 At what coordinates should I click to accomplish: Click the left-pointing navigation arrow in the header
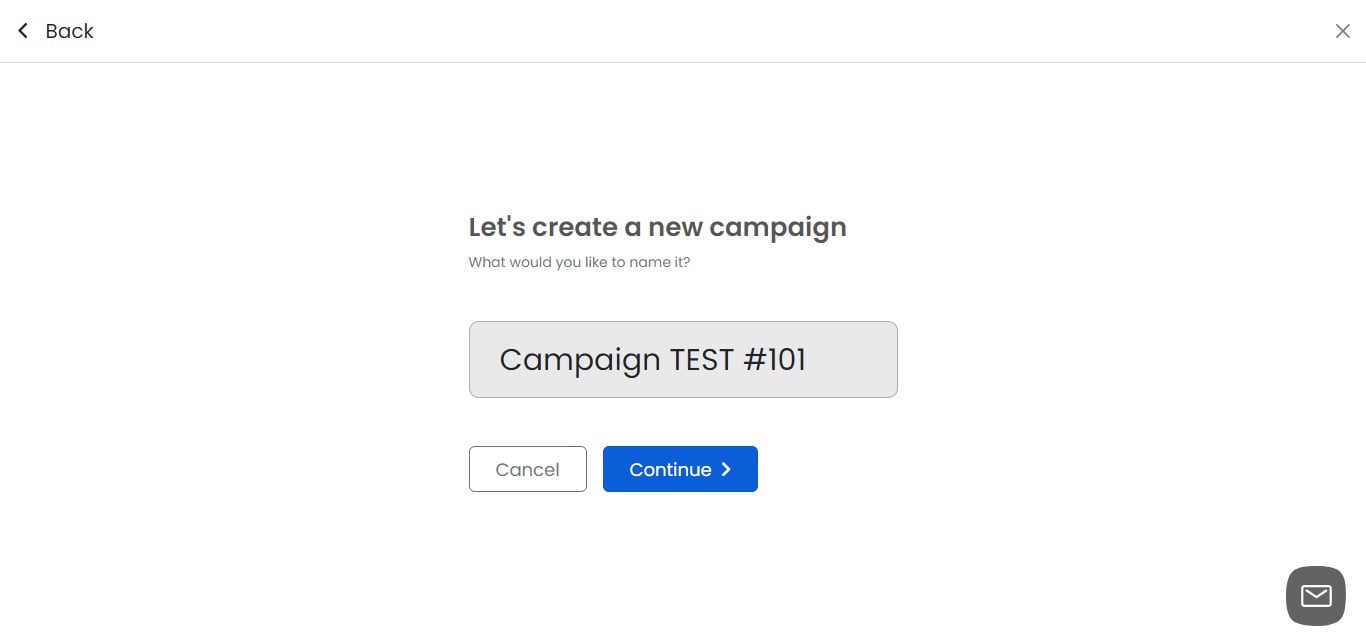tap(22, 30)
